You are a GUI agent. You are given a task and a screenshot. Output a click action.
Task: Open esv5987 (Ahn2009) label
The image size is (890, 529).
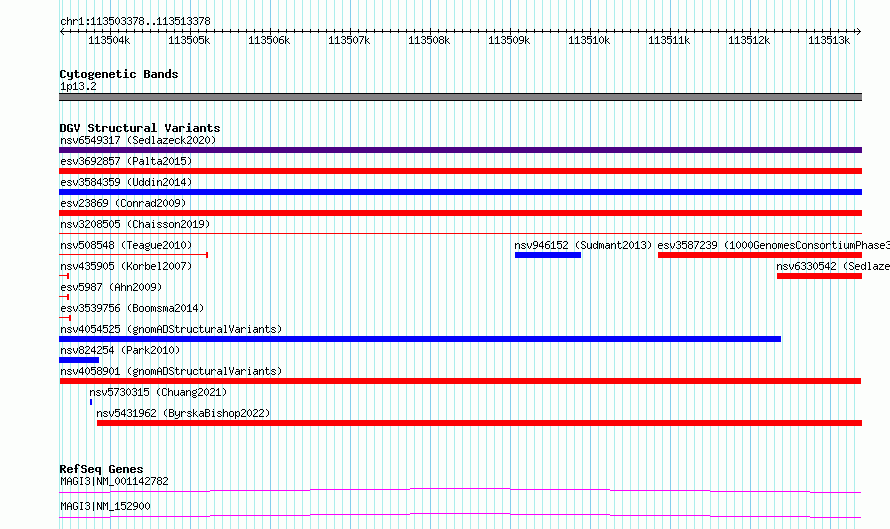click(x=111, y=287)
